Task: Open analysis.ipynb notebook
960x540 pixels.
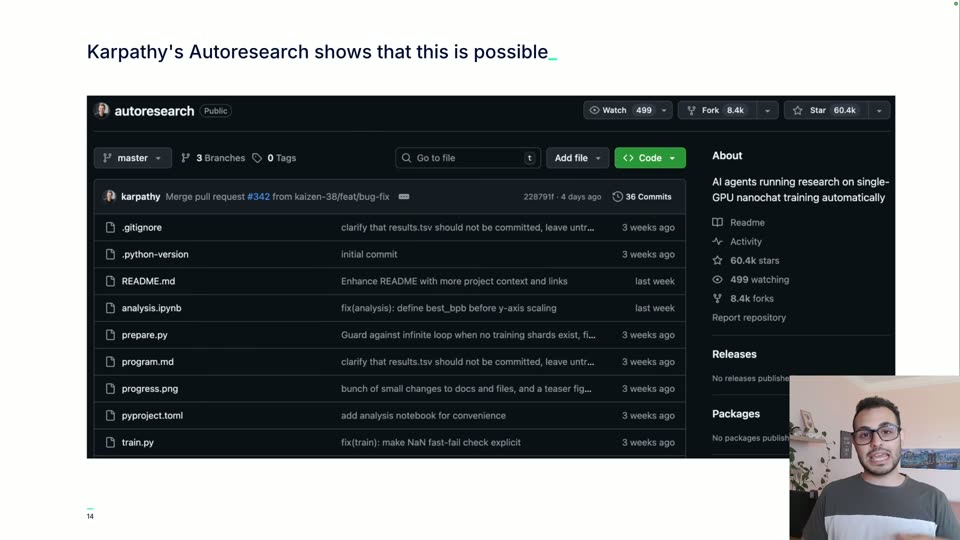Action: [151, 308]
